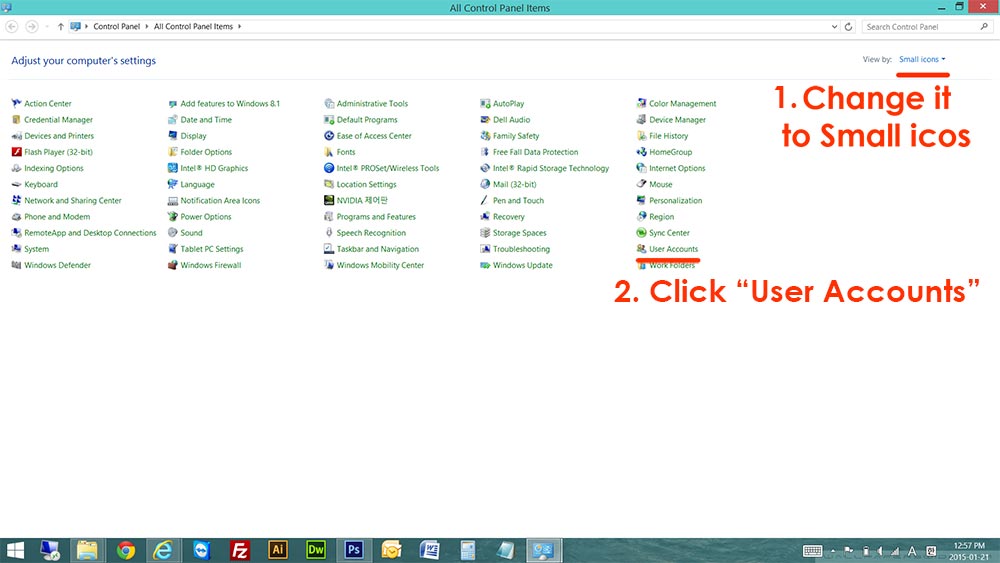The width and height of the screenshot is (1000, 563).
Task: Click the Color Management icon
Action: (642, 103)
